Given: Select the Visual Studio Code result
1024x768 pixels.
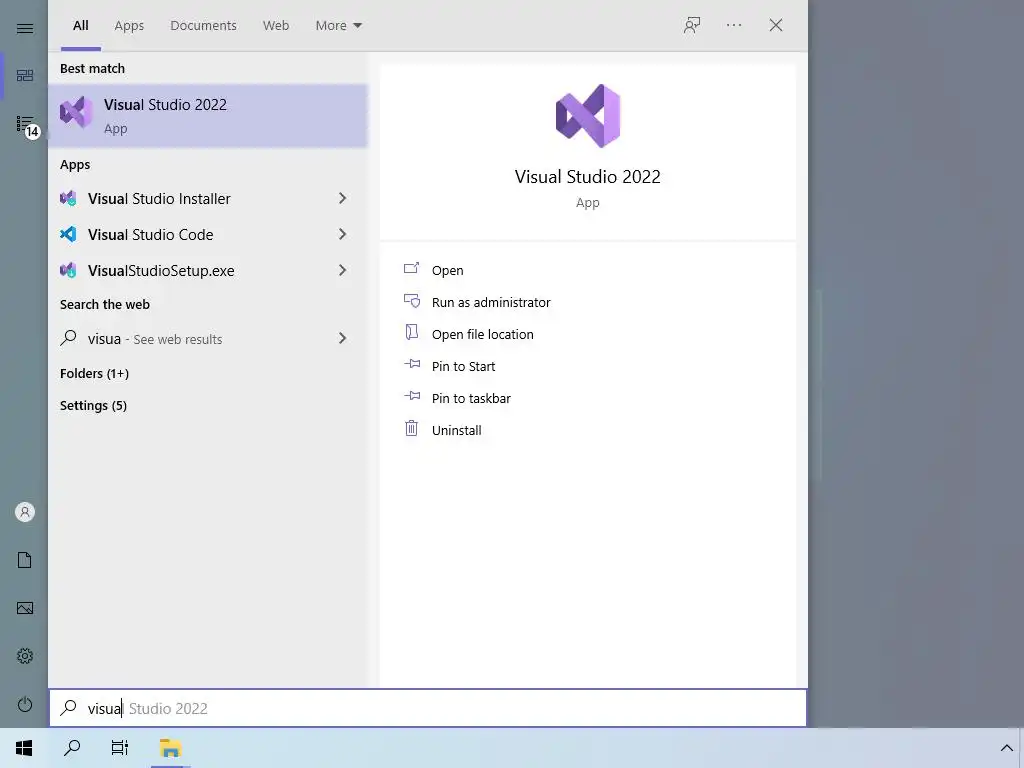Looking at the screenshot, I should pos(208,234).
